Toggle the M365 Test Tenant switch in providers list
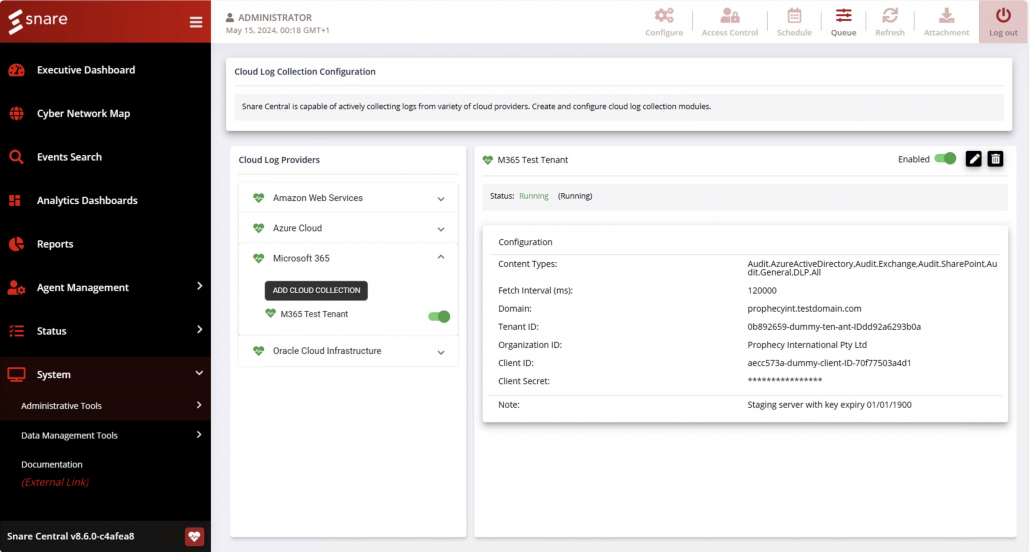The image size is (1030, 552). [439, 316]
